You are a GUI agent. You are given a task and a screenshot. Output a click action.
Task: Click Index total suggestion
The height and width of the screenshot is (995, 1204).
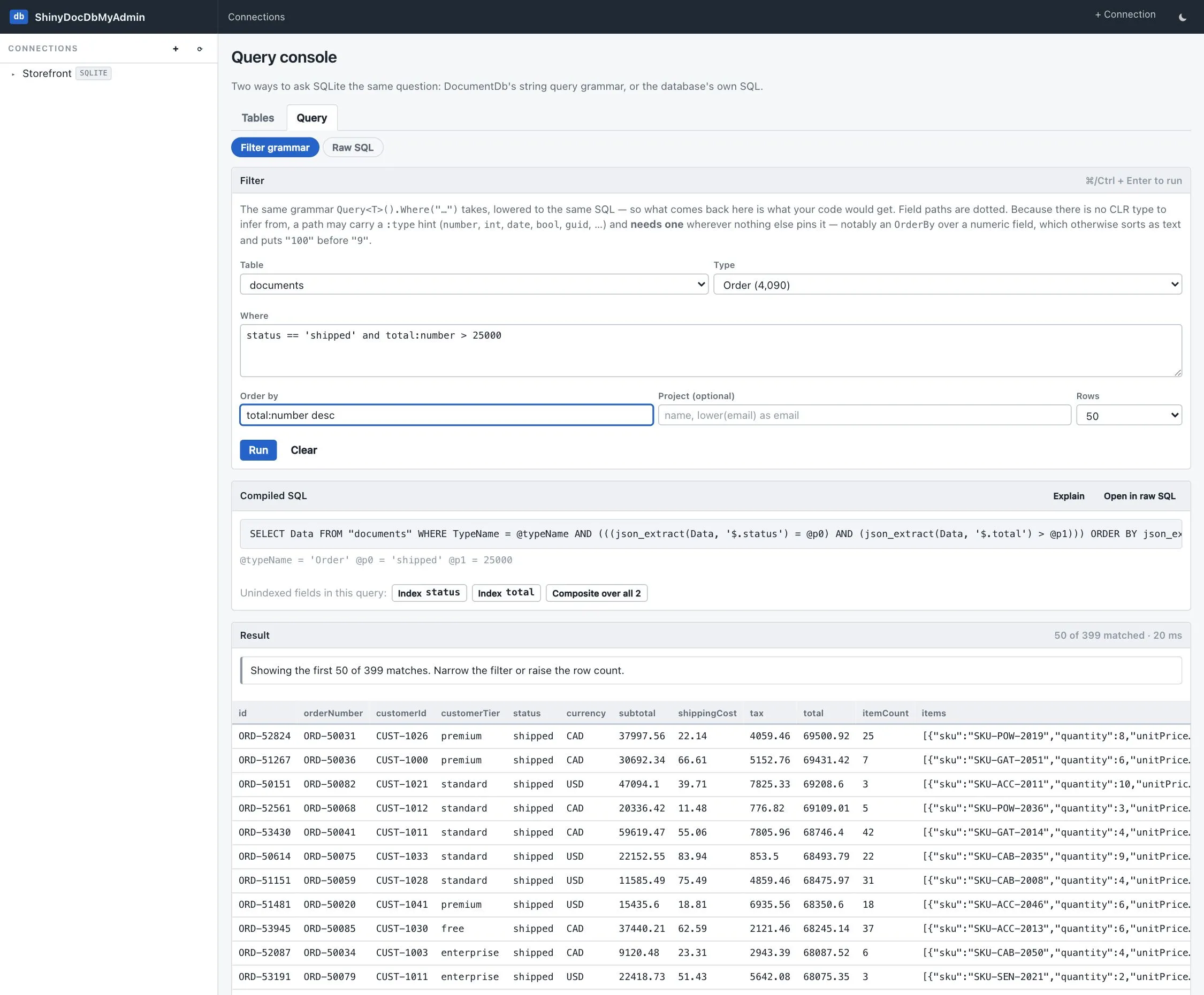(x=506, y=593)
